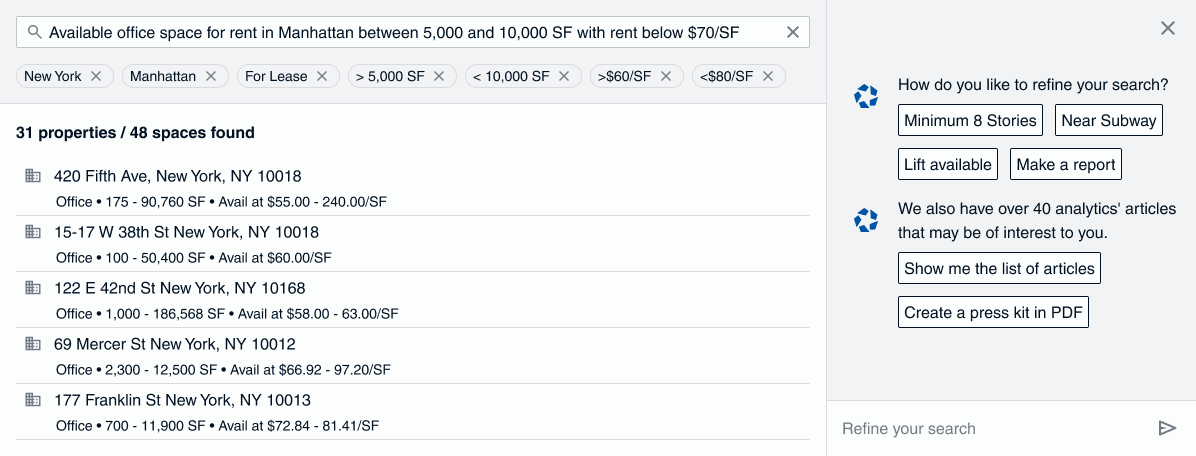Remove the < 10,000 SF filter
This screenshot has width=1196, height=456.
(564, 76)
